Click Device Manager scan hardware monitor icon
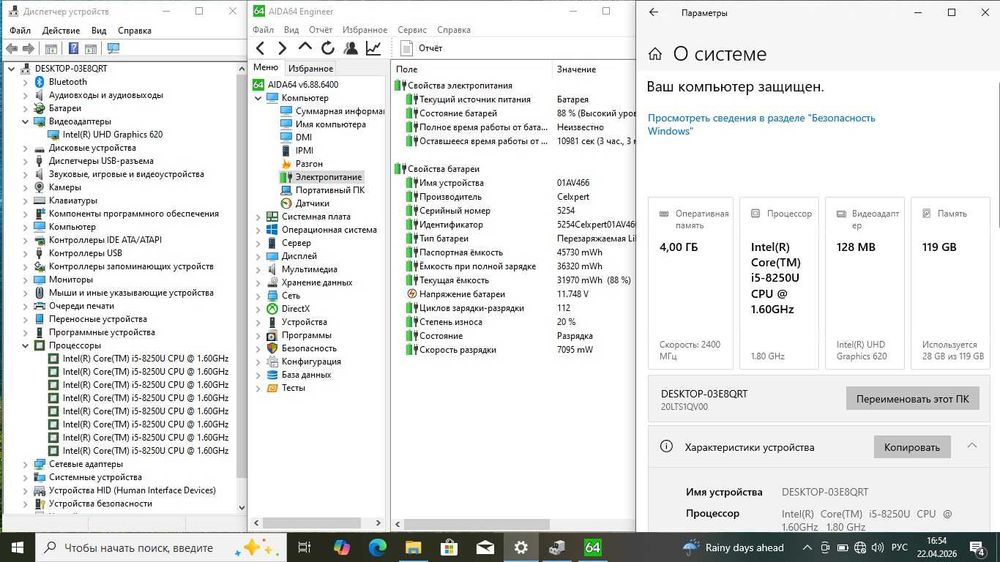The height and width of the screenshot is (562, 1000). 114,48
